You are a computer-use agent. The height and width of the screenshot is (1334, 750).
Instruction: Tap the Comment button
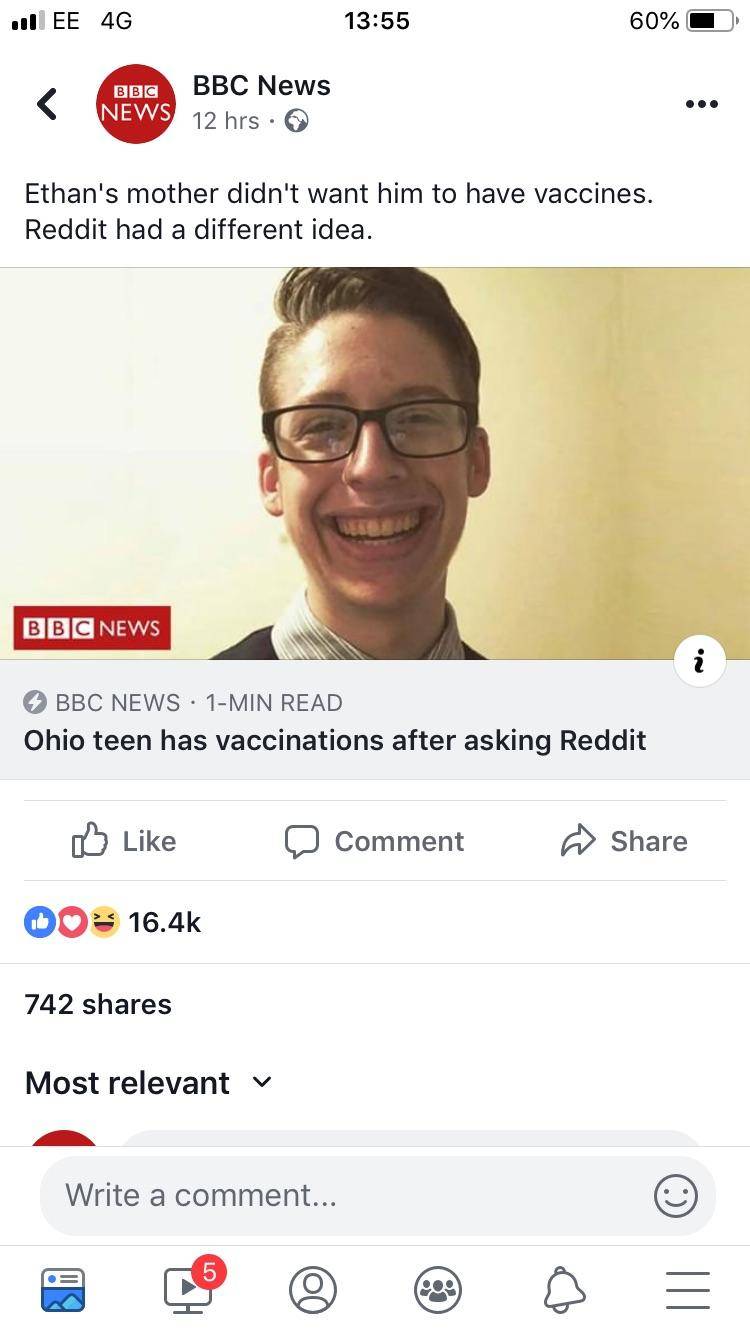(x=374, y=841)
